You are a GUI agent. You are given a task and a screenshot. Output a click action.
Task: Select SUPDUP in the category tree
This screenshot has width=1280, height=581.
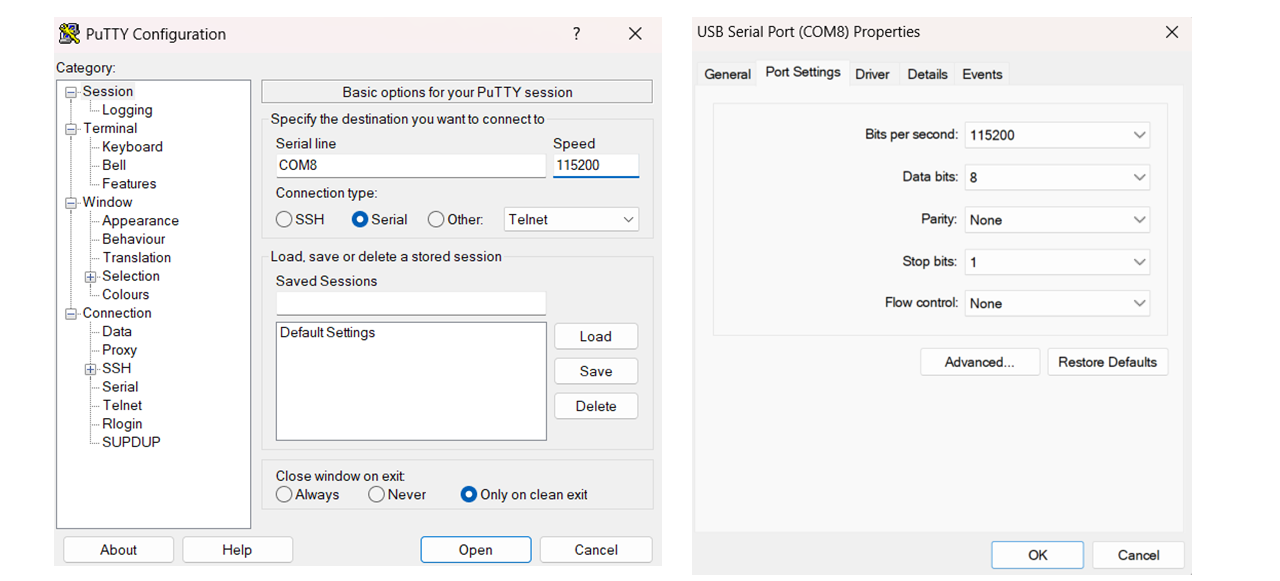coord(131,442)
